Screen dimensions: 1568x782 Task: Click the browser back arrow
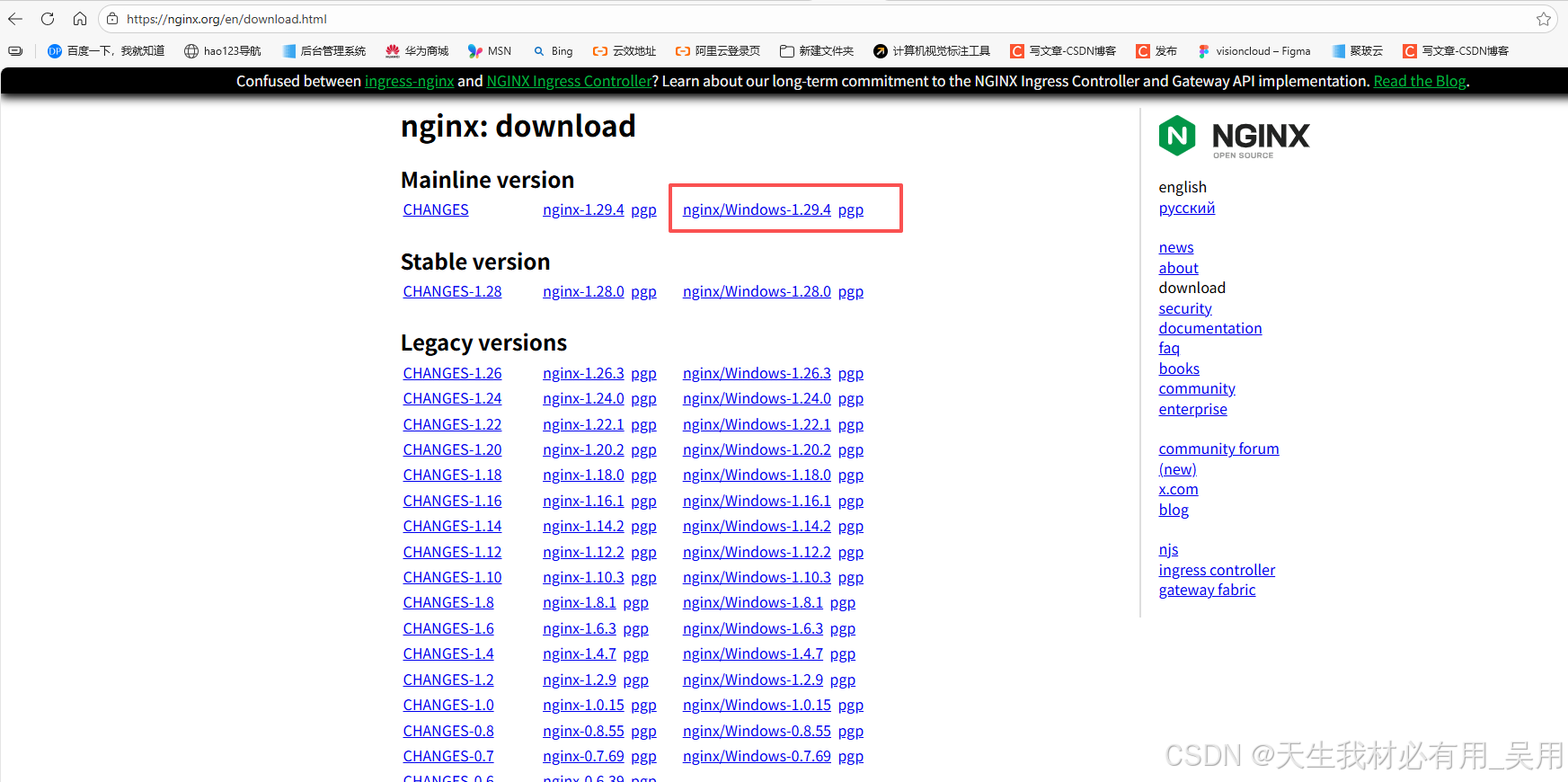15,19
